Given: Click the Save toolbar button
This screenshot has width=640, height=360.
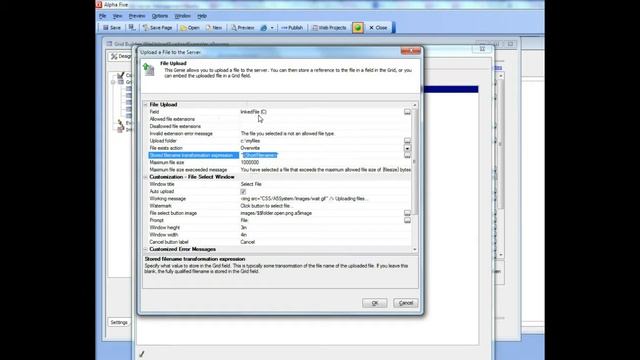Looking at the screenshot, I should [112, 28].
